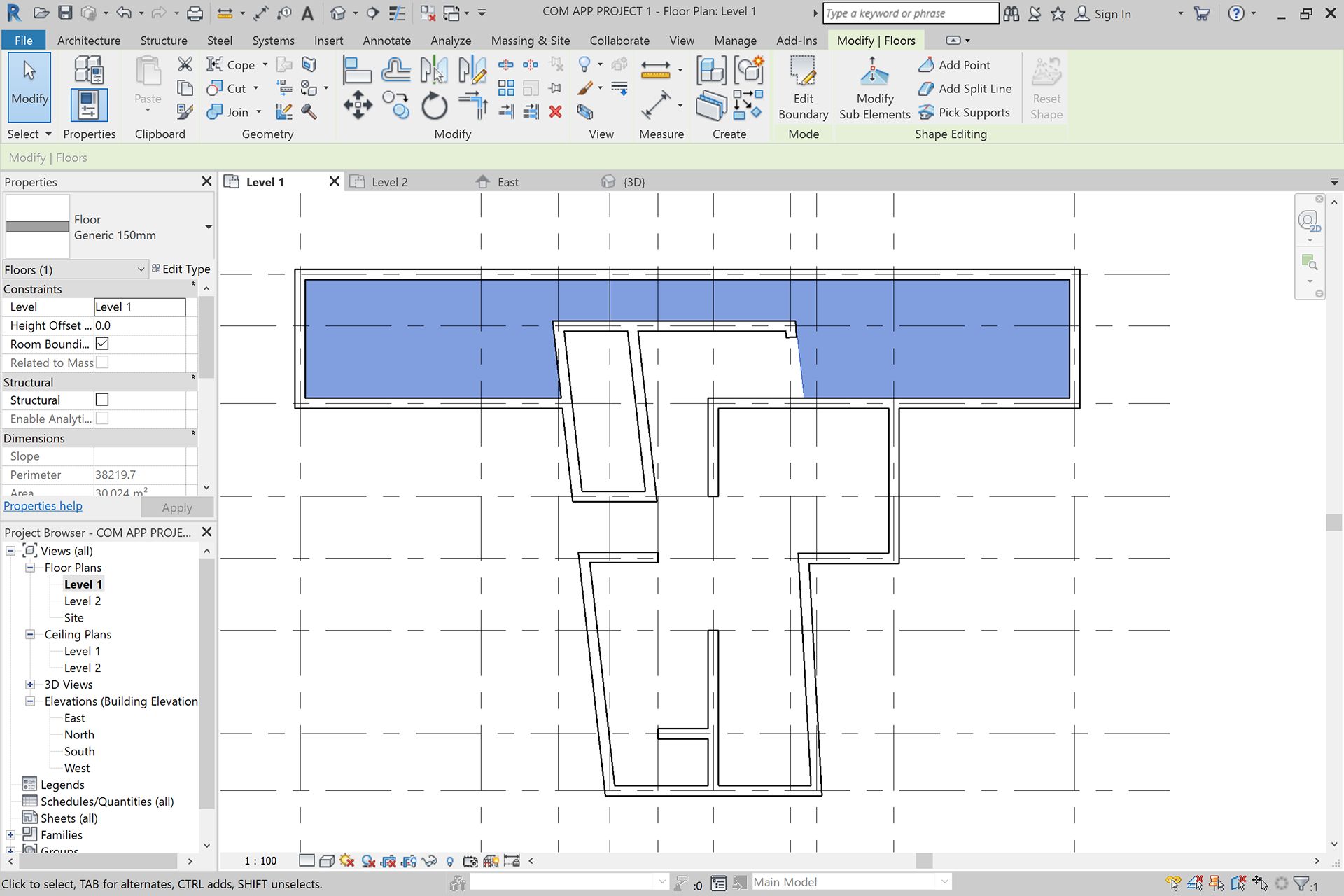Image resolution: width=1344 pixels, height=896 pixels.
Task: Expand the 3D Views tree node
Action: pyautogui.click(x=30, y=685)
